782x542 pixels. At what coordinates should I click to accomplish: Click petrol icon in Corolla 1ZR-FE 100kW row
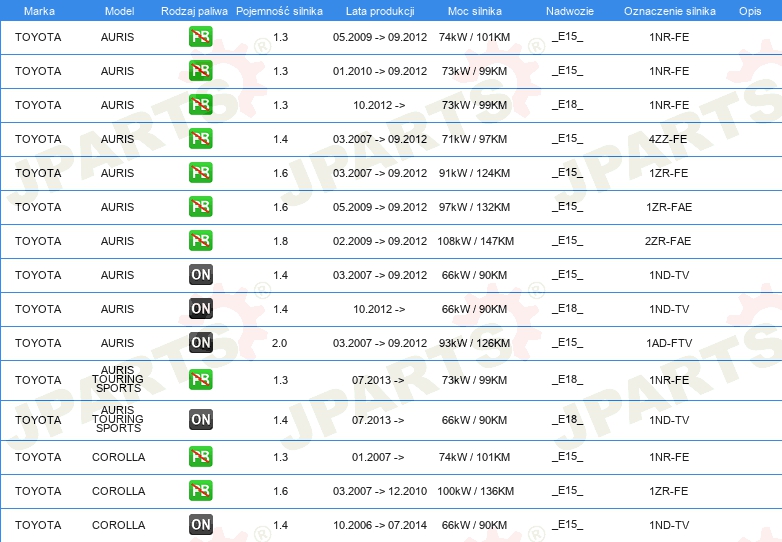(x=200, y=490)
